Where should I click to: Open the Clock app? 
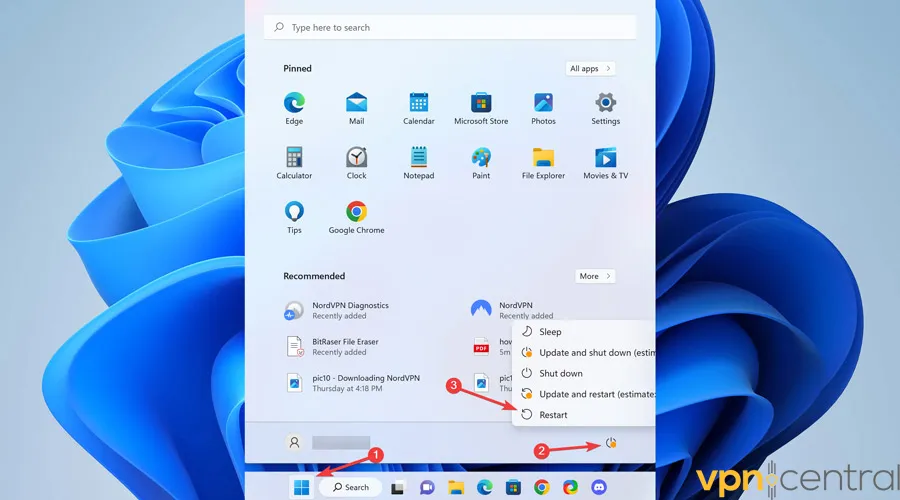[x=356, y=163]
